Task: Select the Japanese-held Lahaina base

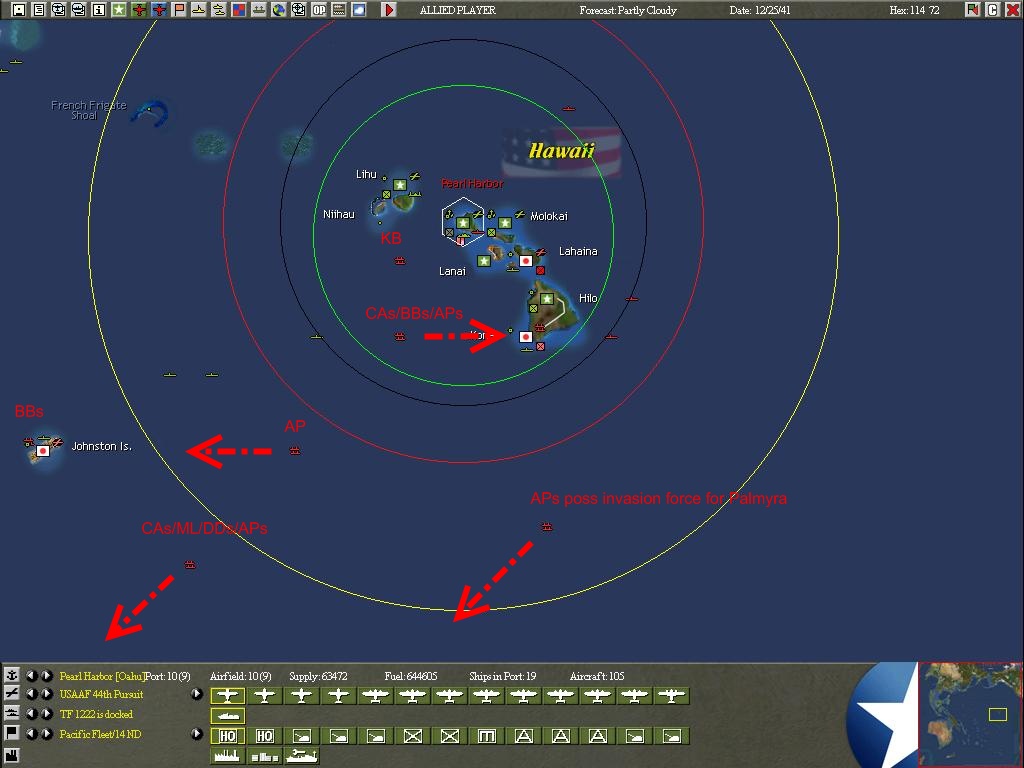Action: 526,261
